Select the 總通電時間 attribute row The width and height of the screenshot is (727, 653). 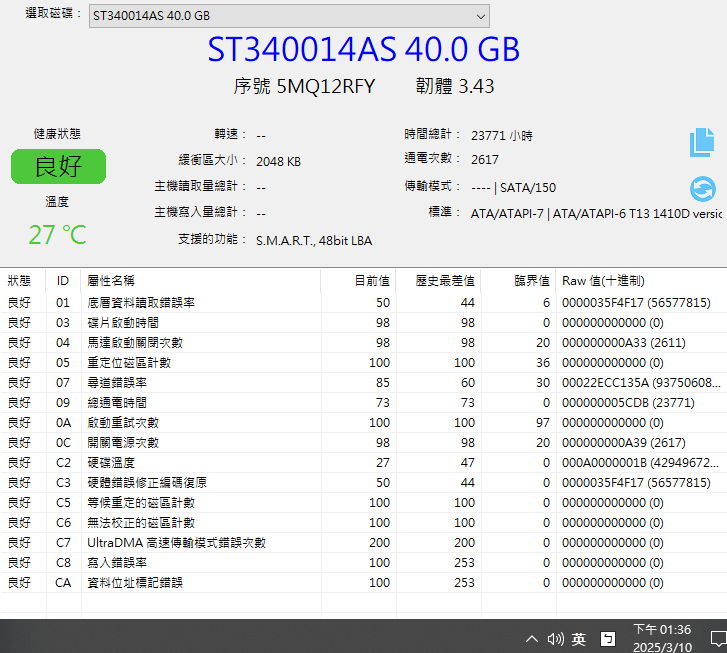pyautogui.click(x=364, y=403)
